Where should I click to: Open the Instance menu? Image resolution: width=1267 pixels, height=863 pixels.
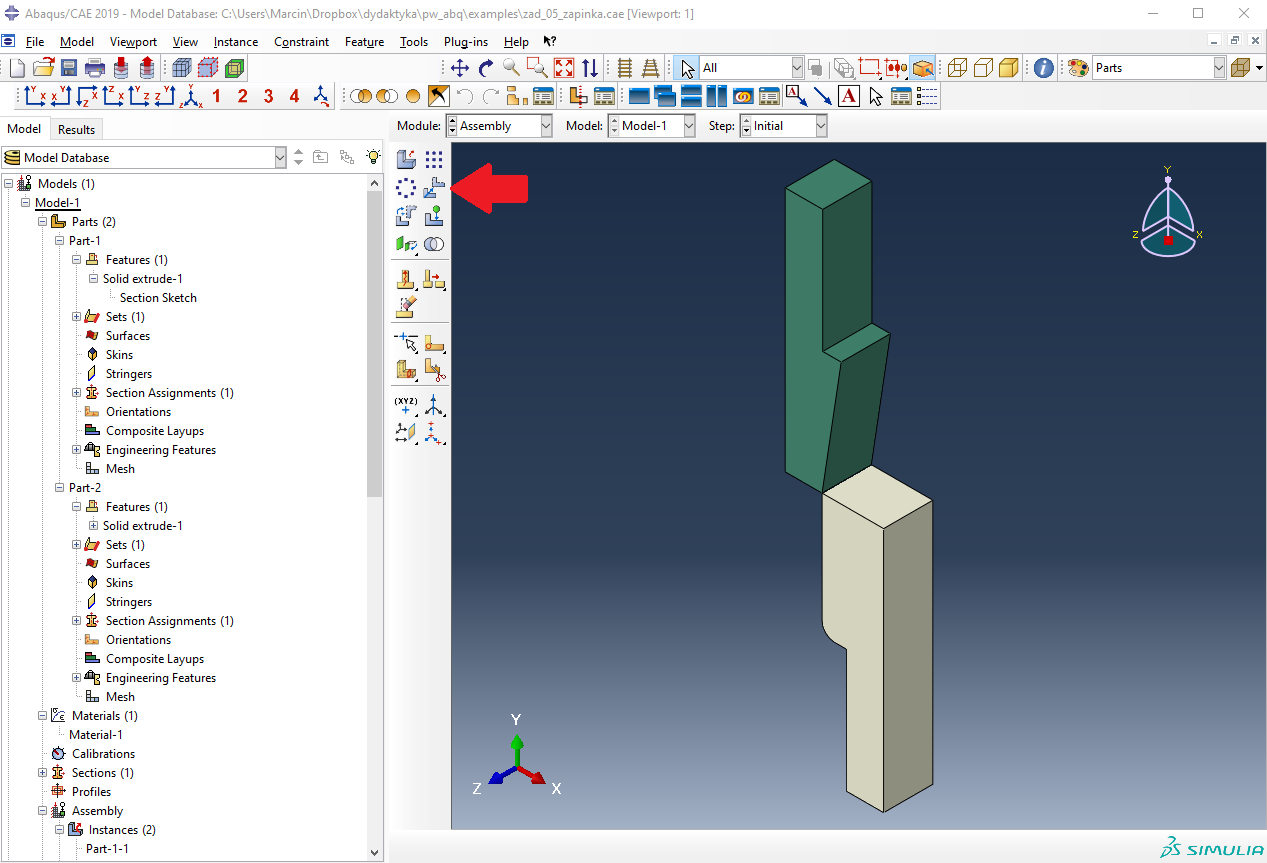[235, 42]
